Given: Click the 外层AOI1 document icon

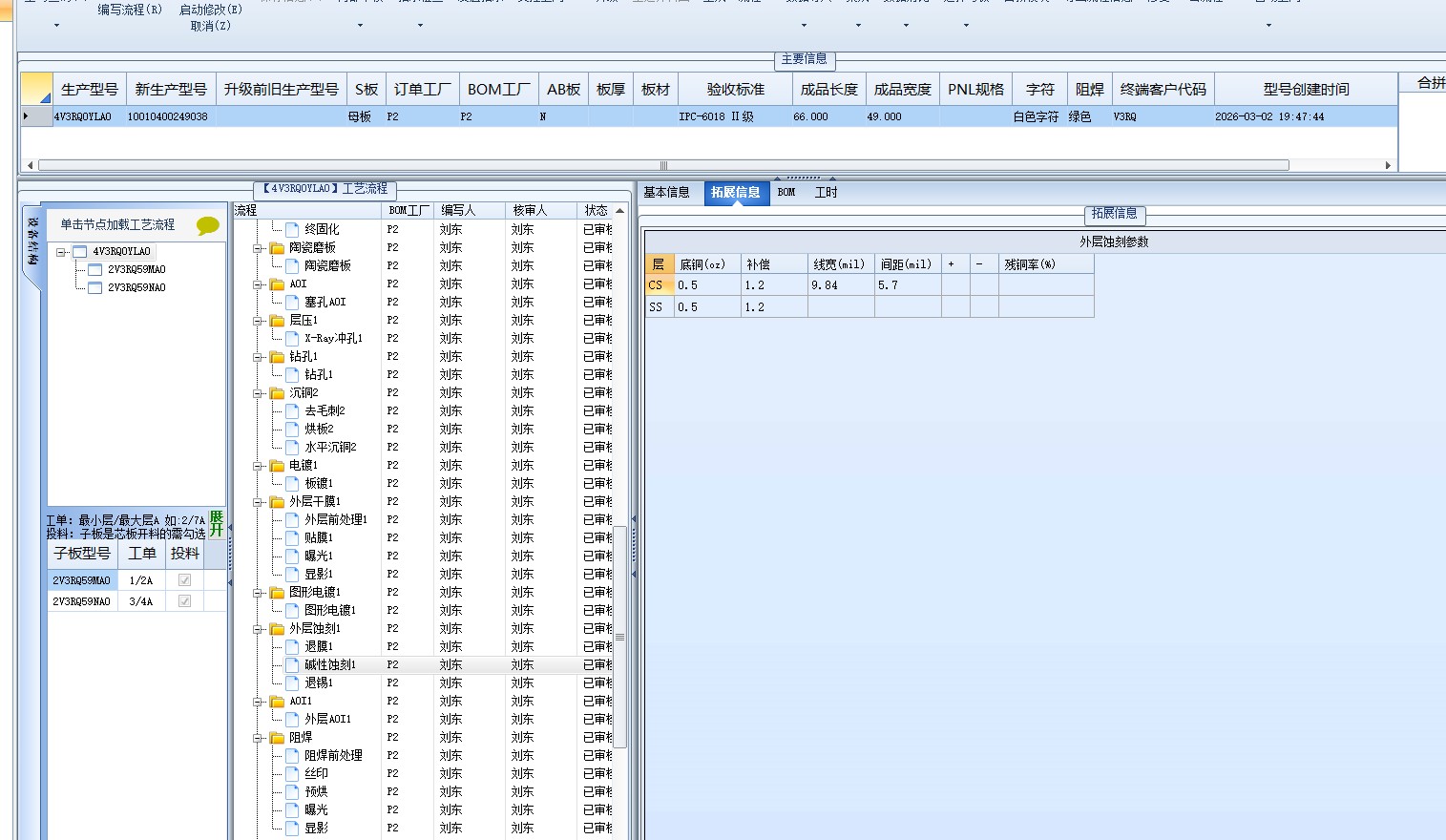Looking at the screenshot, I should pyautogui.click(x=293, y=719).
